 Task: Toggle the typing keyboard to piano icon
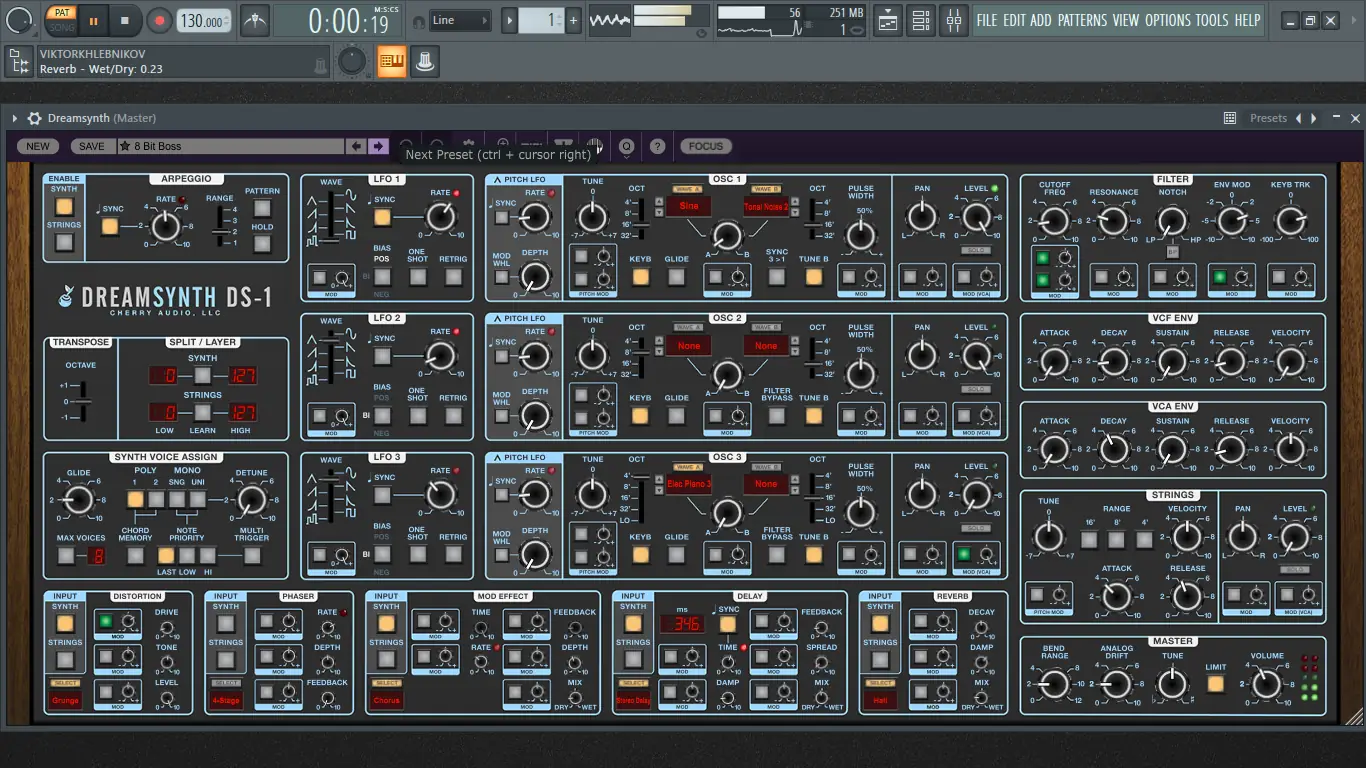point(391,62)
